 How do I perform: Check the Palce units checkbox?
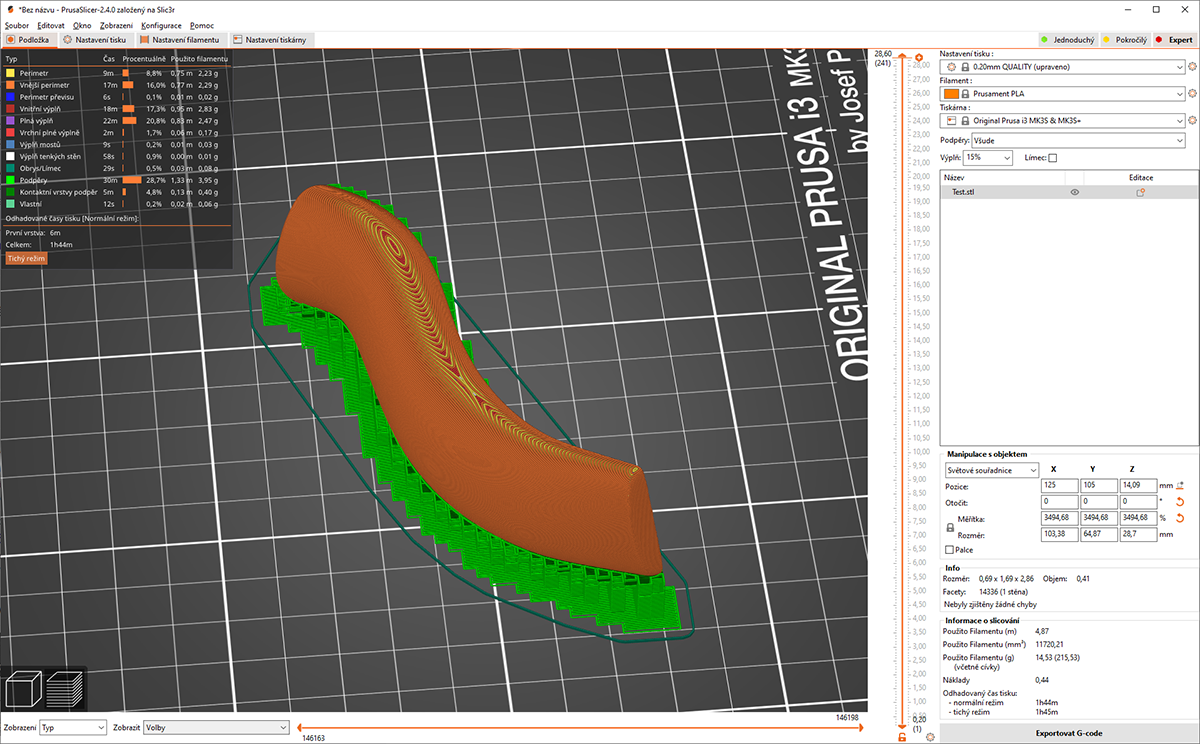coord(949,549)
